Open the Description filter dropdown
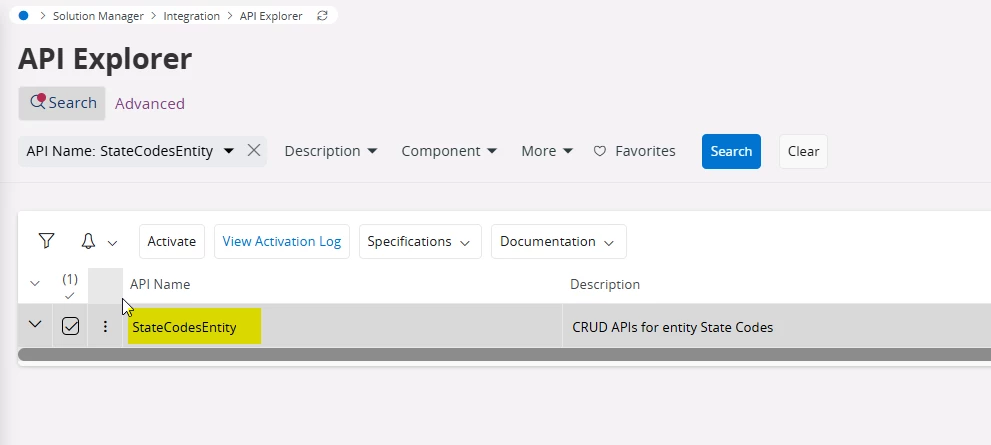Image resolution: width=991 pixels, height=445 pixels. (331, 151)
